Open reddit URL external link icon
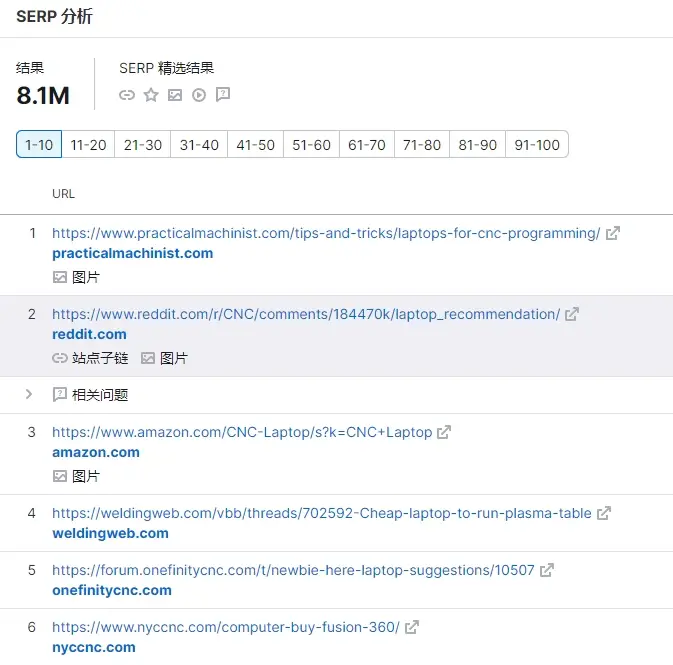673x665 pixels. [x=572, y=314]
